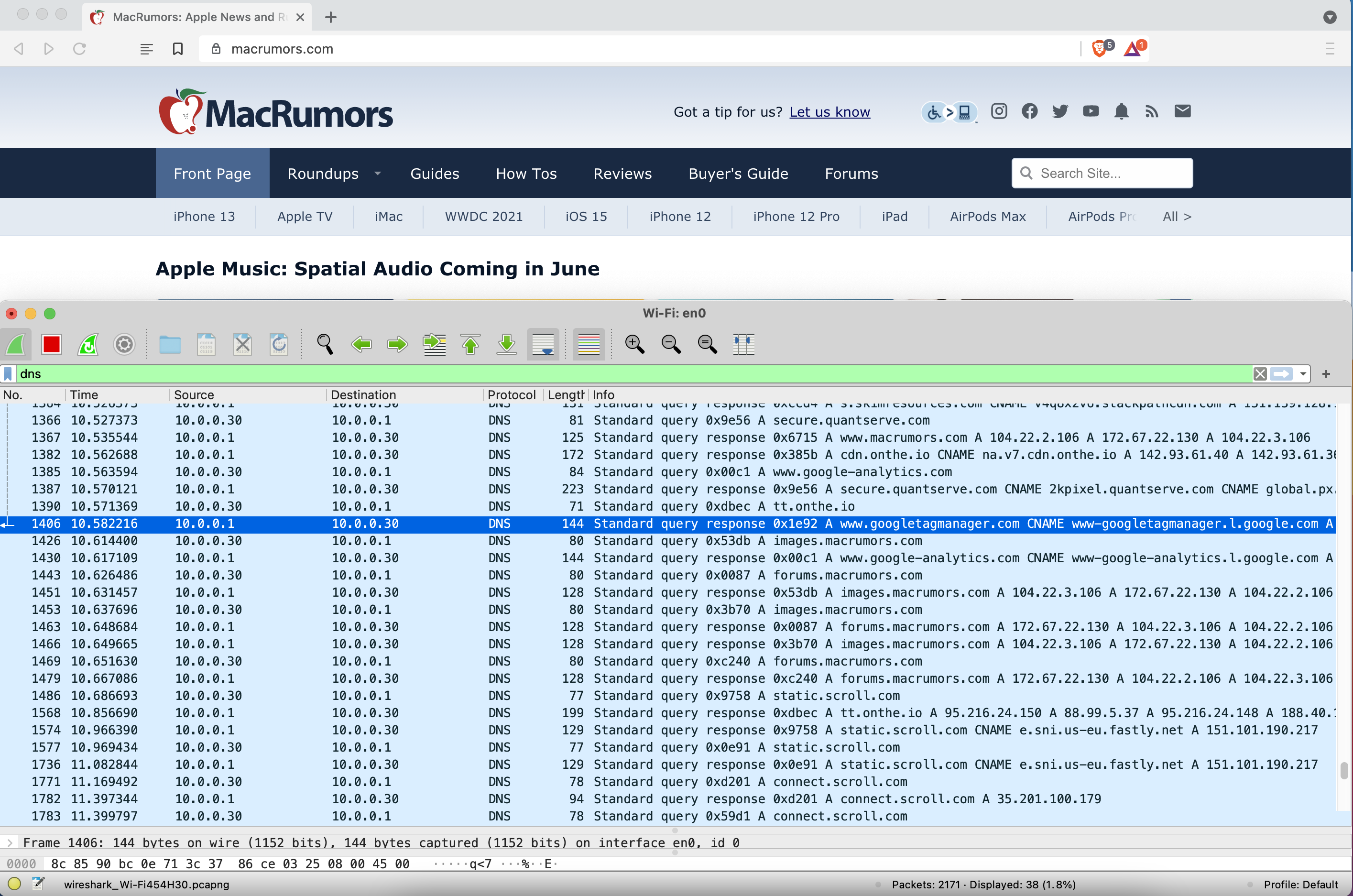Add a filter button with plus
The image size is (1353, 896).
[x=1326, y=374]
